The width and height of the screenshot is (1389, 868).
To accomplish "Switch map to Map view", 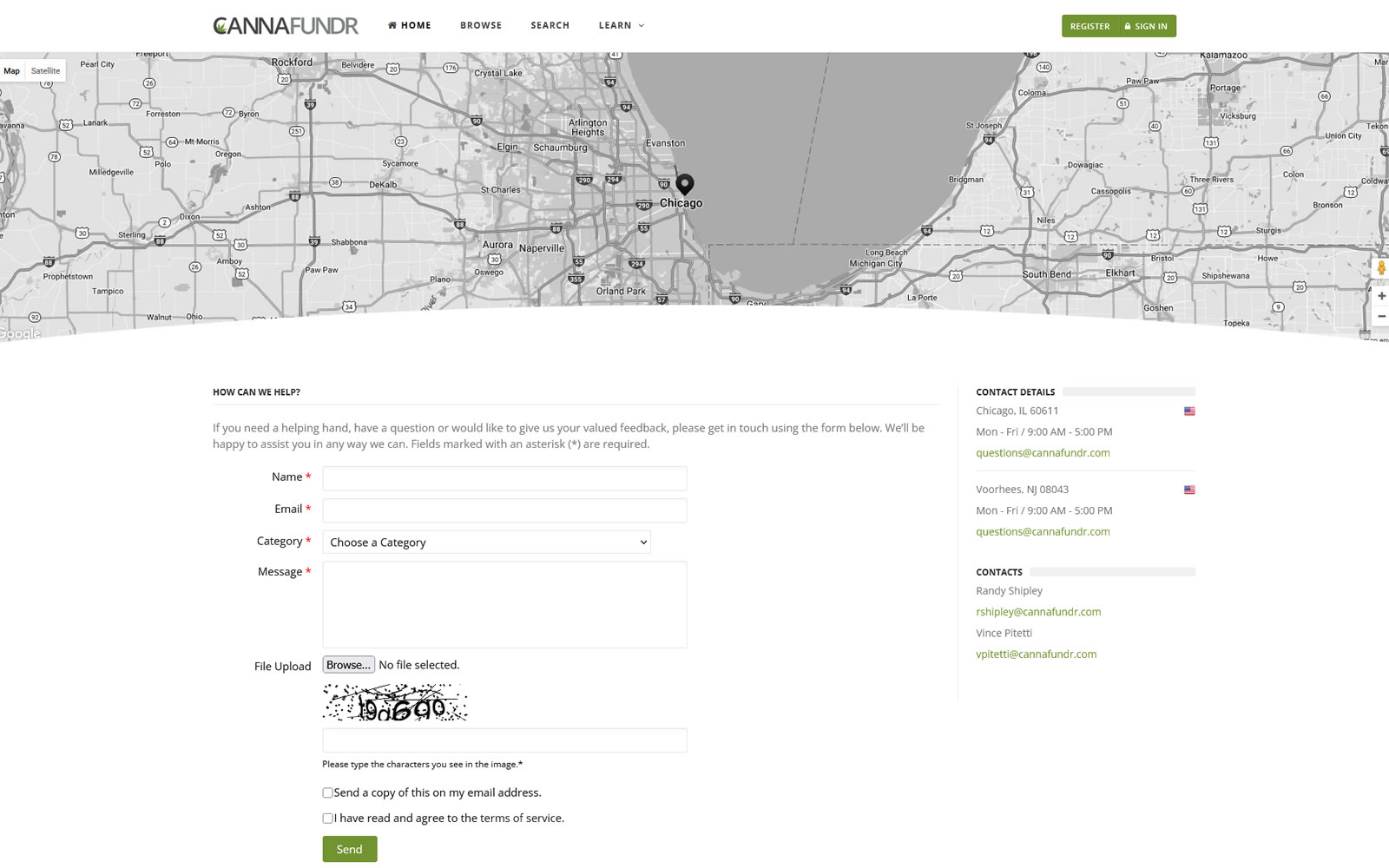I will [x=12, y=71].
